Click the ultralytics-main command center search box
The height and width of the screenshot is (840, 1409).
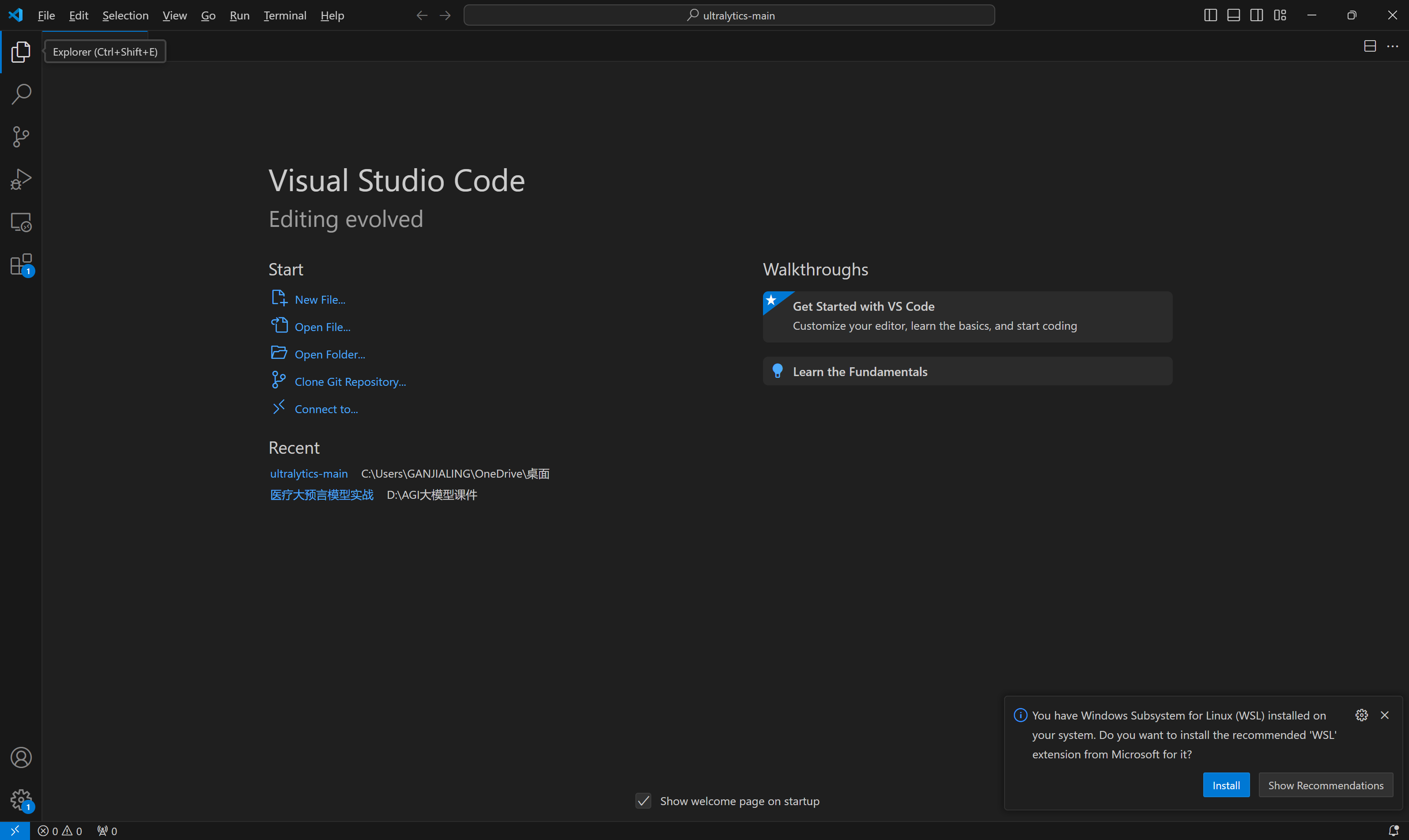coord(729,15)
